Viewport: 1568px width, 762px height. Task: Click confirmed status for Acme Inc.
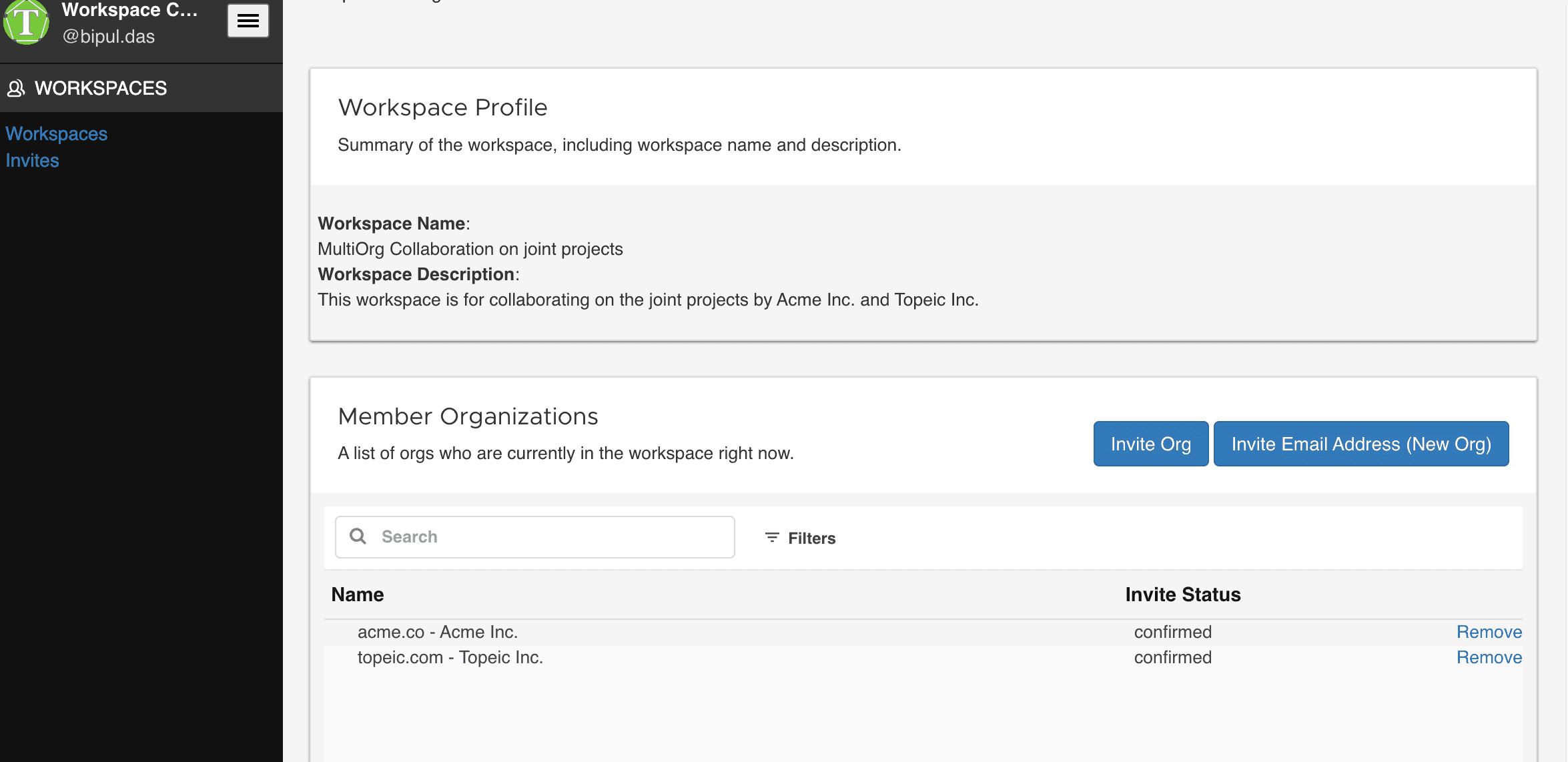coord(1173,632)
